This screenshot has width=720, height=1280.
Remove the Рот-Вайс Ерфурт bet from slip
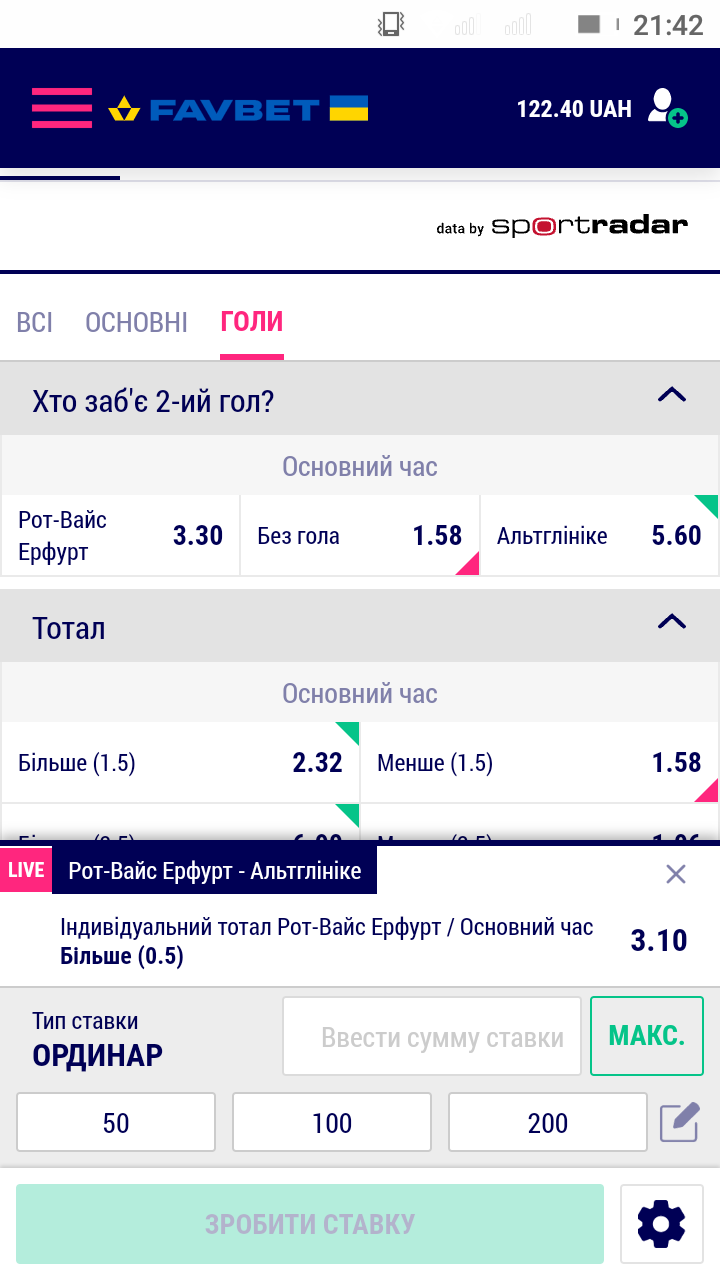click(x=676, y=874)
